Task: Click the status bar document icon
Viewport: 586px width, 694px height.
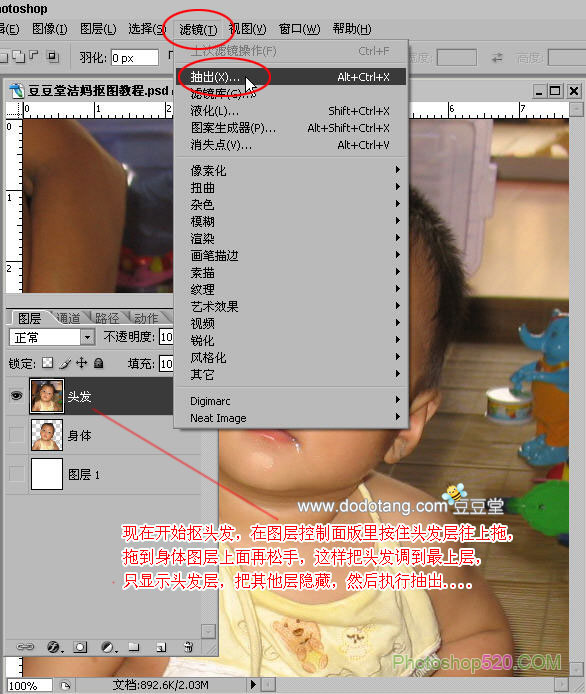Action: pos(65,685)
